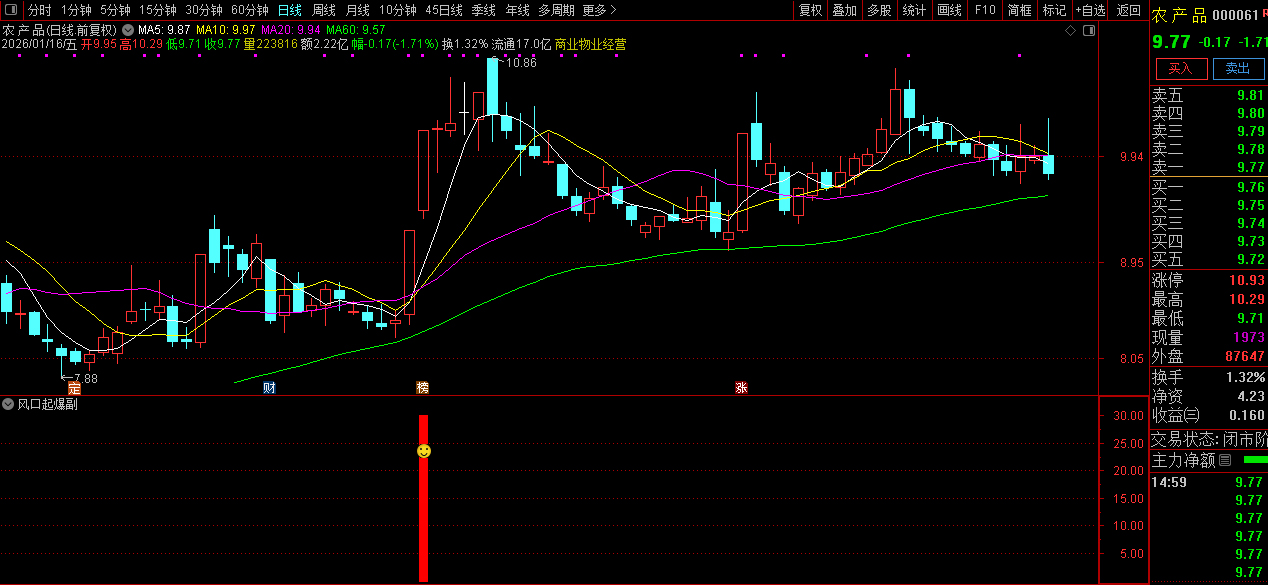Open the orange 定 event marker
This screenshot has height=585, width=1268.
tap(74, 388)
